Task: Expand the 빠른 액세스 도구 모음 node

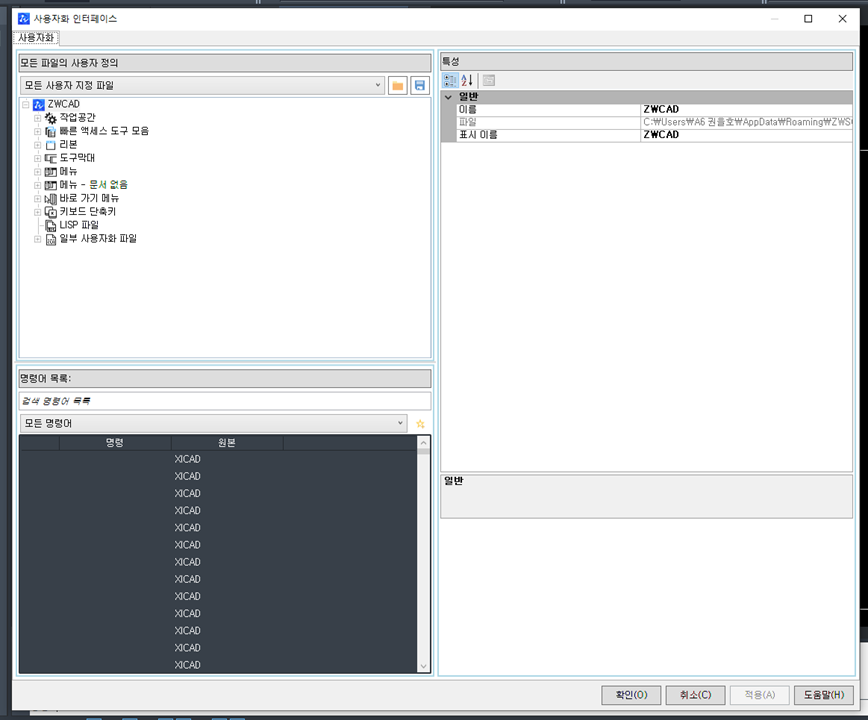Action: pyautogui.click(x=38, y=131)
